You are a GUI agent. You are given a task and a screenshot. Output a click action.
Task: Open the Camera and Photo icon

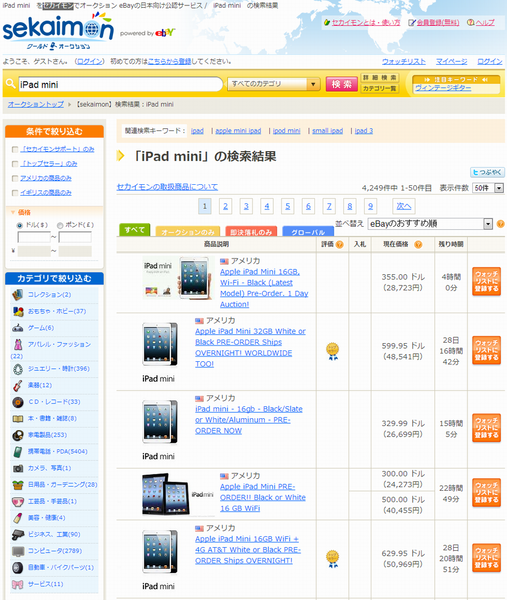(18, 468)
